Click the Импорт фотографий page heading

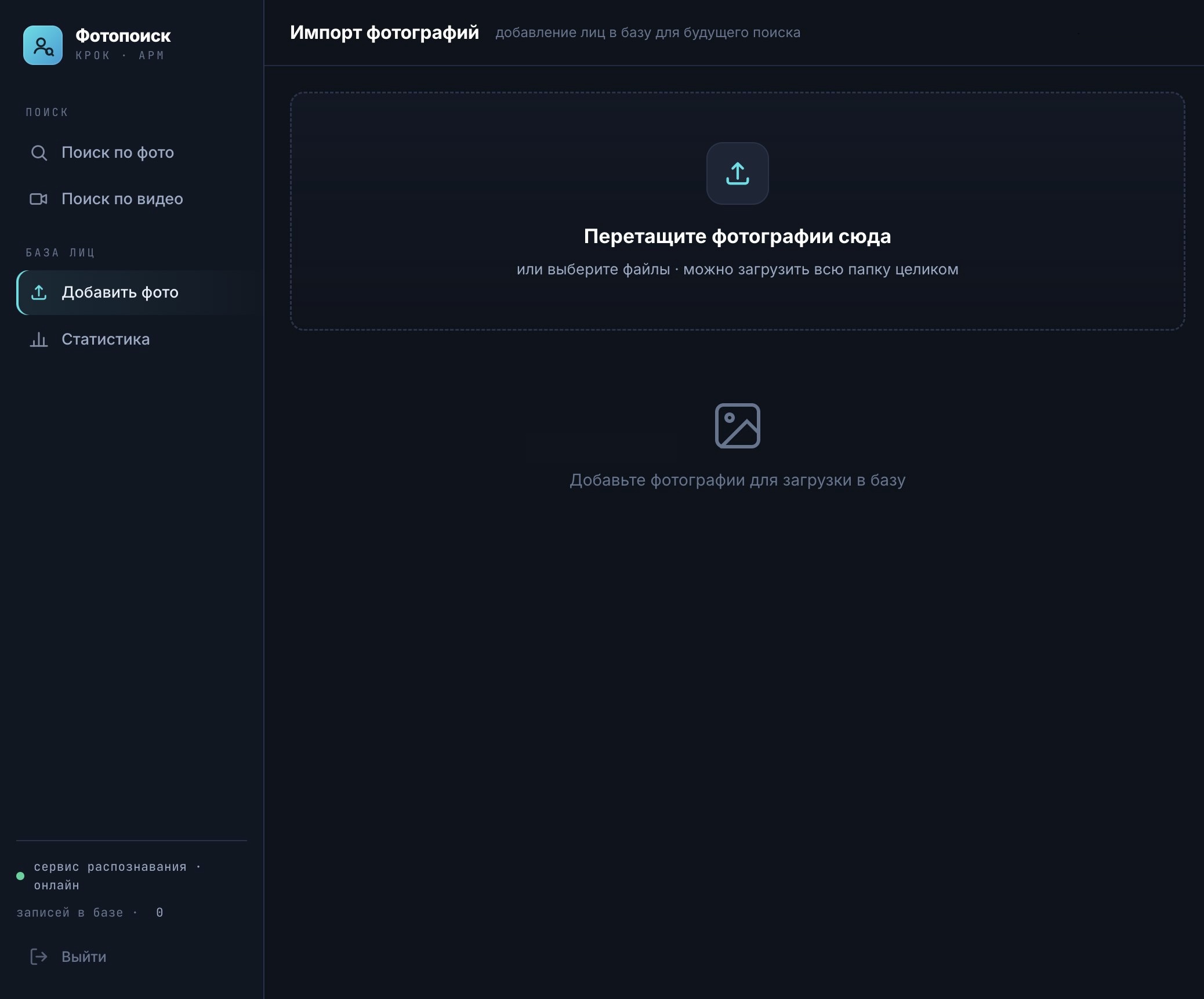[x=385, y=32]
